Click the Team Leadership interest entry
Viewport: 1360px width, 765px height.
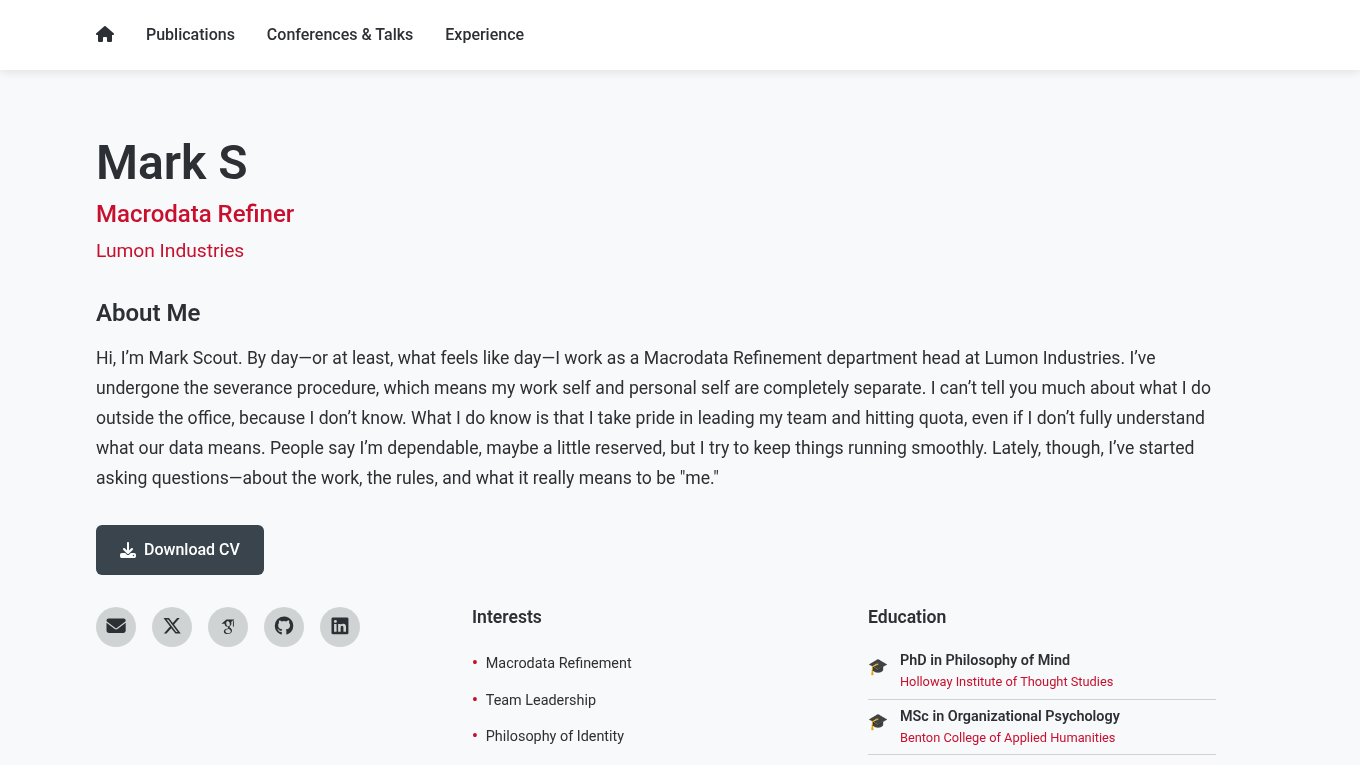(x=540, y=700)
